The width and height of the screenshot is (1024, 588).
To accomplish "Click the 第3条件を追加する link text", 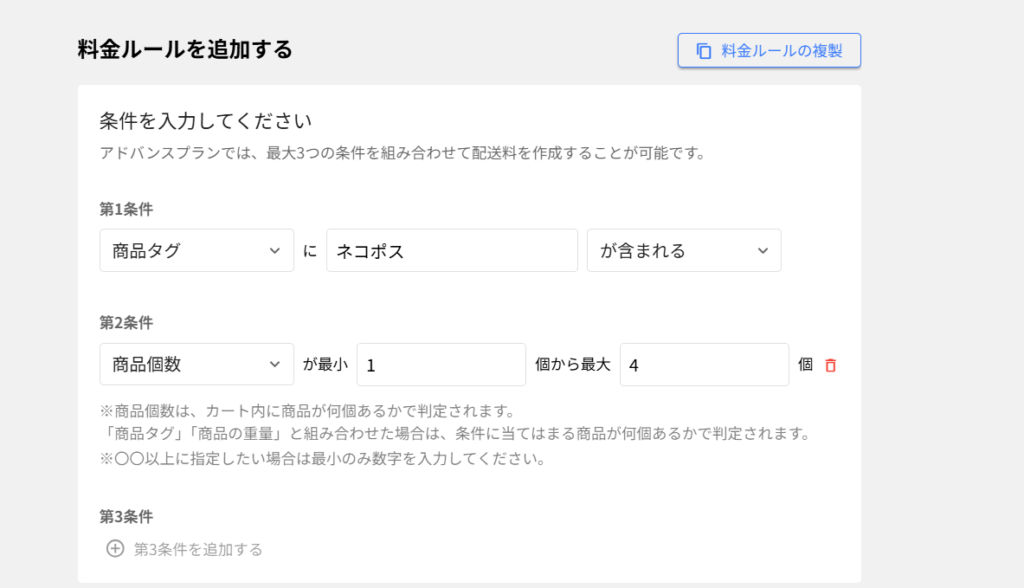I will point(198,549).
